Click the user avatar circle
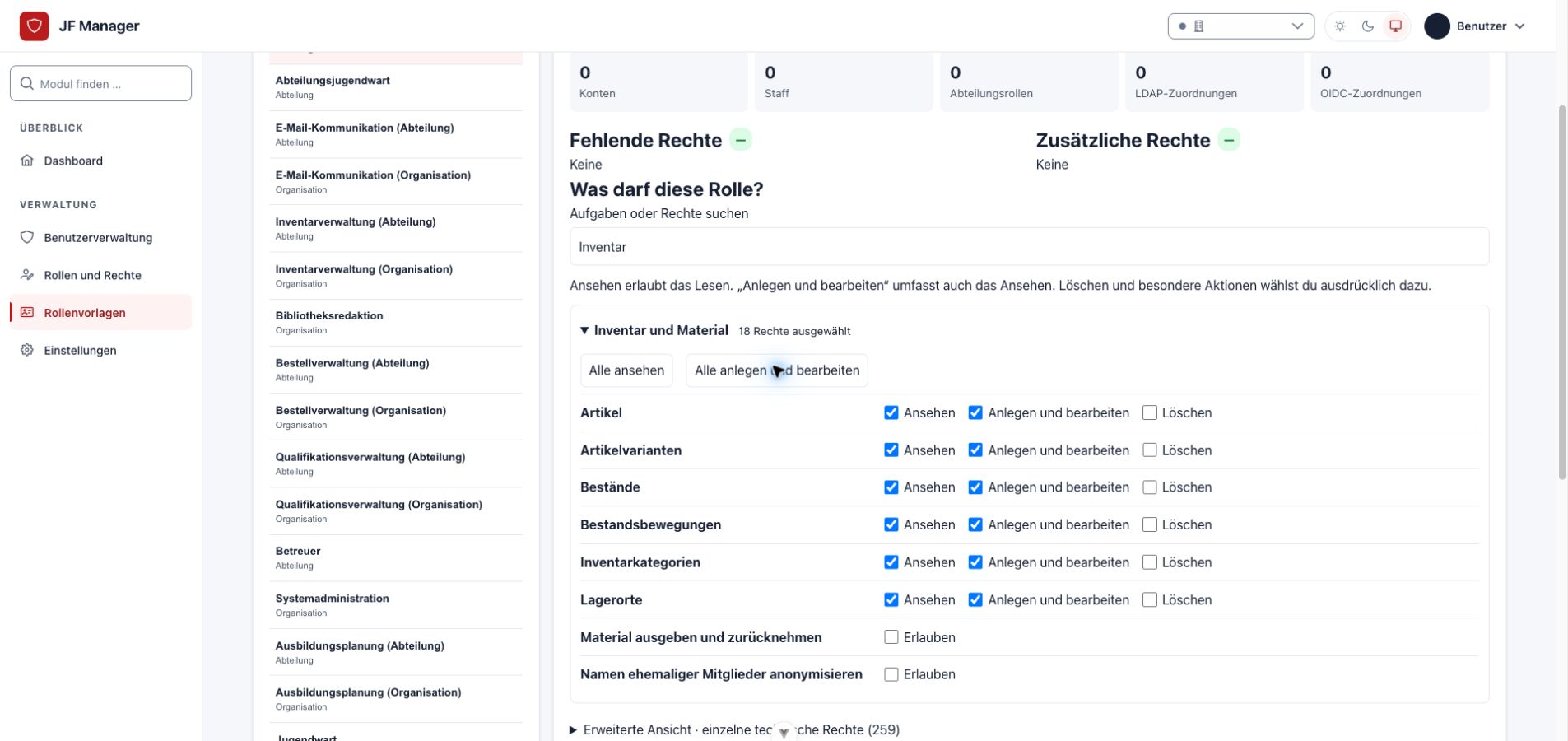The height and width of the screenshot is (741, 1568). coord(1437,26)
